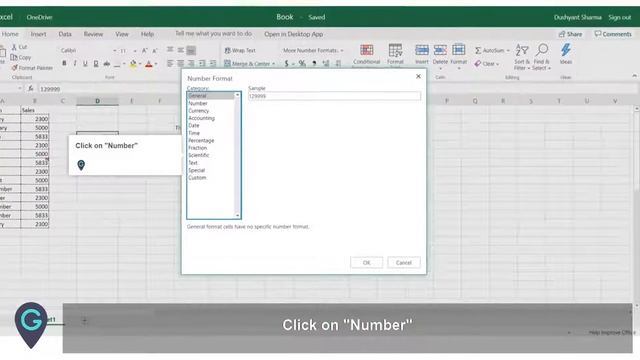Viewport: 640px width, 360px height.
Task: Toggle Double Underline formatting
Action: coord(96,63)
